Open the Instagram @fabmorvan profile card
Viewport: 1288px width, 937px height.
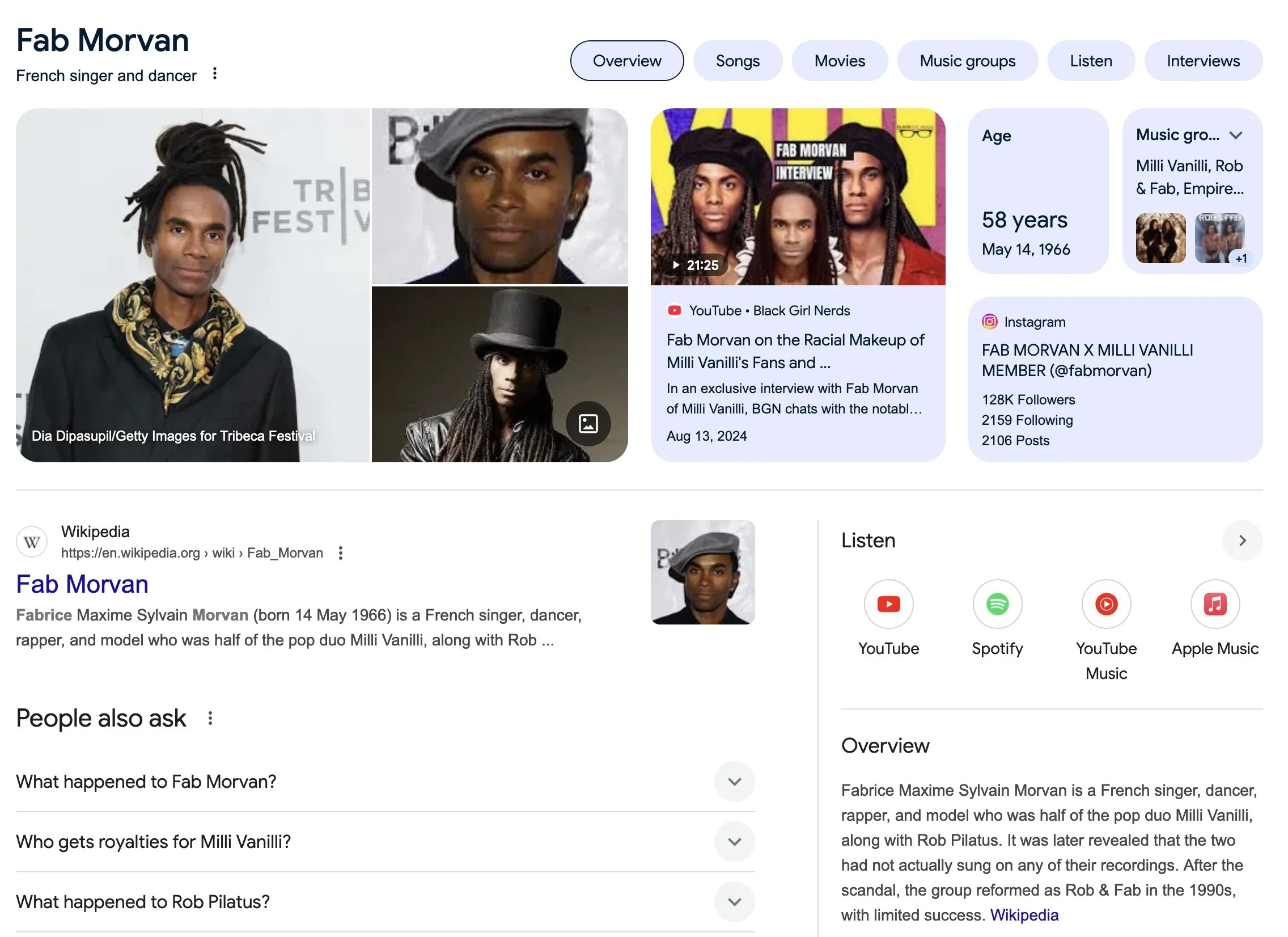point(1115,379)
